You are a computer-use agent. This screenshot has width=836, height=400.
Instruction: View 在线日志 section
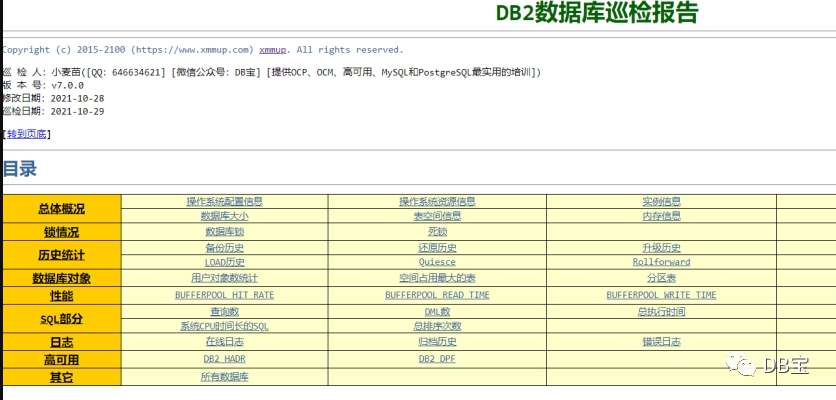224,342
